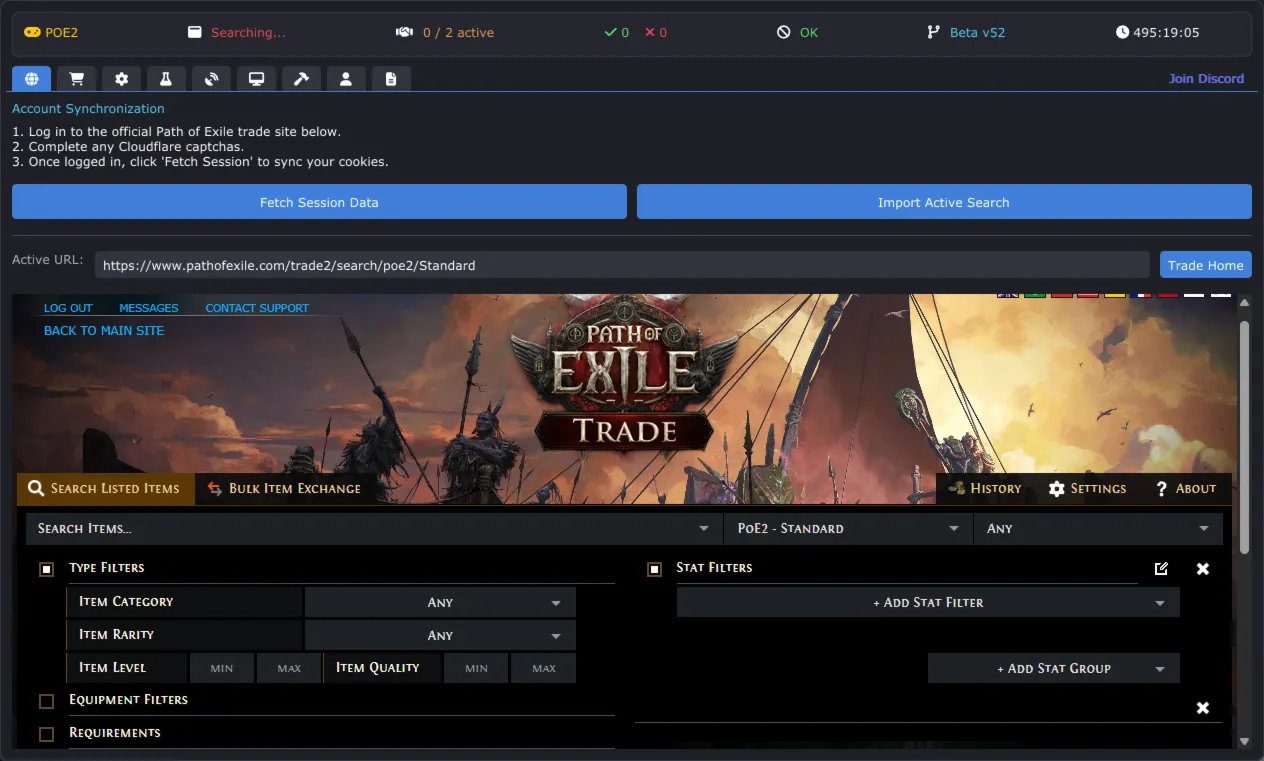The image size is (1264, 761).
Task: Click the Path of Exile Trade logo
Action: [624, 375]
